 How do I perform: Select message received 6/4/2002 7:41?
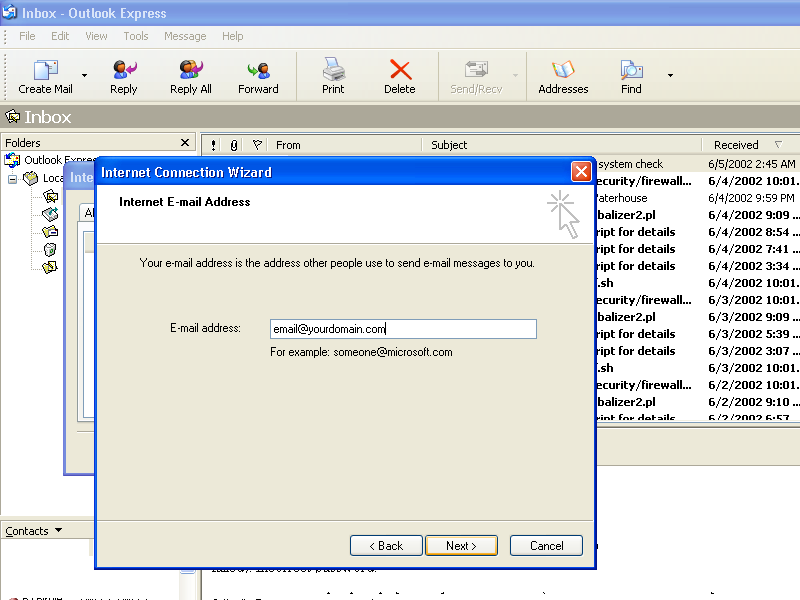click(x=697, y=249)
